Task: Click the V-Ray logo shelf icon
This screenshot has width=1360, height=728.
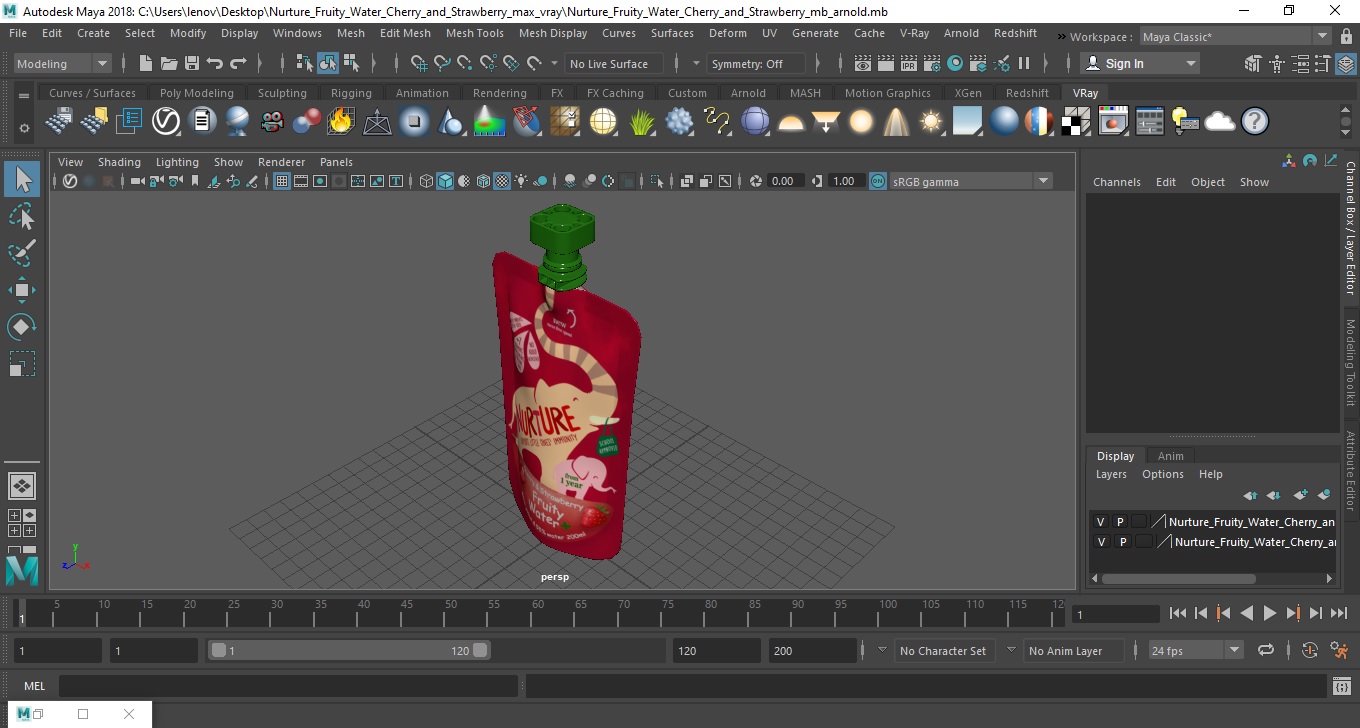Action: tap(166, 122)
